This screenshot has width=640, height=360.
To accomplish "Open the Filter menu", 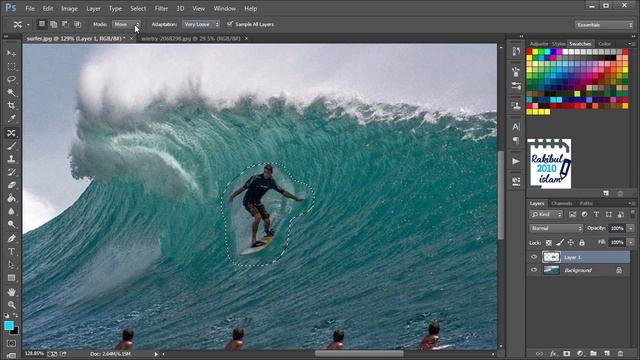I will tap(161, 8).
